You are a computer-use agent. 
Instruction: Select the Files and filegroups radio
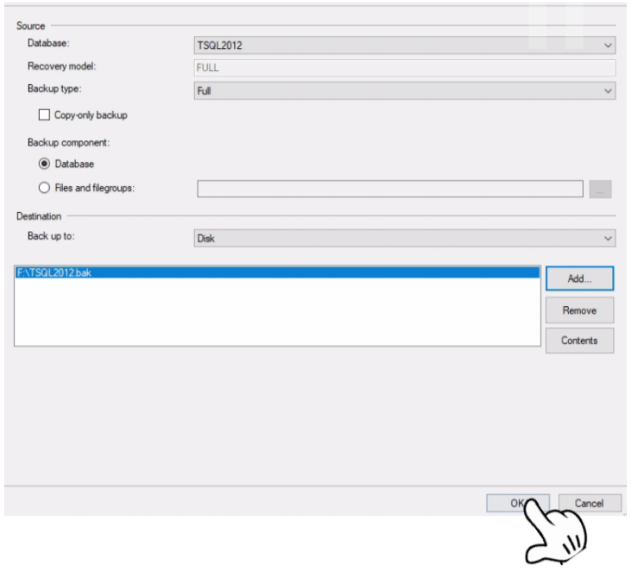point(44,188)
